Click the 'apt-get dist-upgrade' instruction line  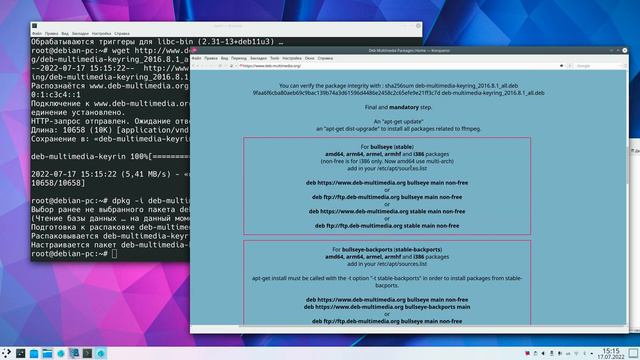398,129
